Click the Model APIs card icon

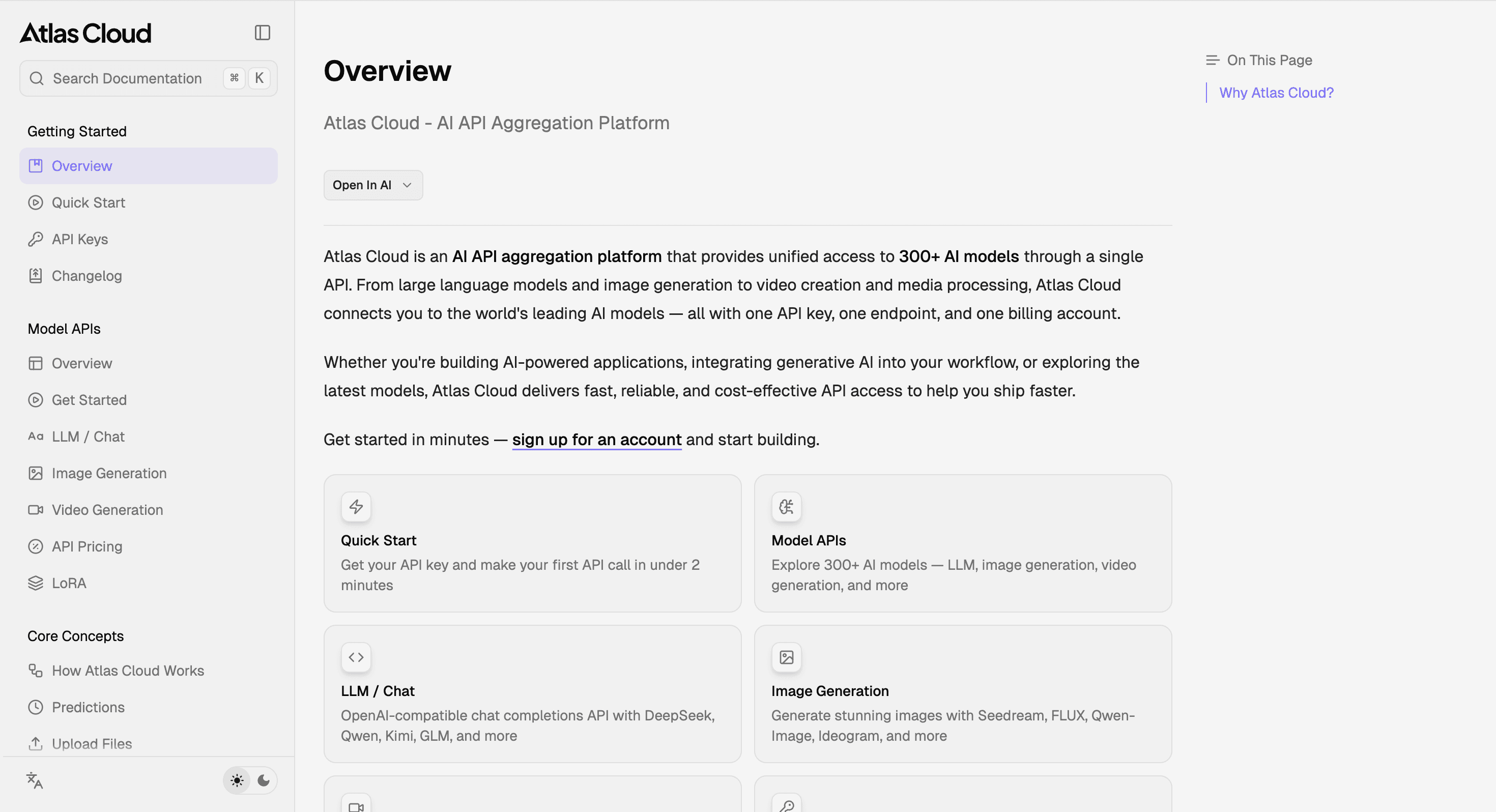click(786, 507)
